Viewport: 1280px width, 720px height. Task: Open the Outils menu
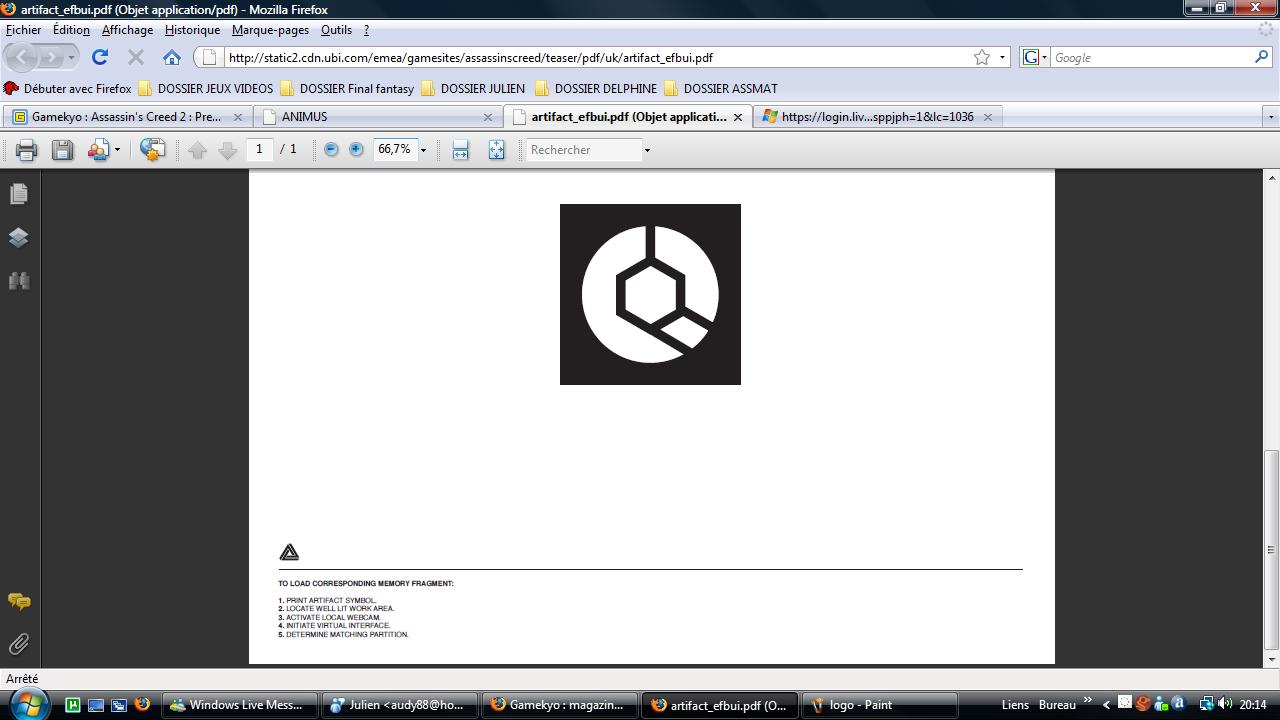336,30
